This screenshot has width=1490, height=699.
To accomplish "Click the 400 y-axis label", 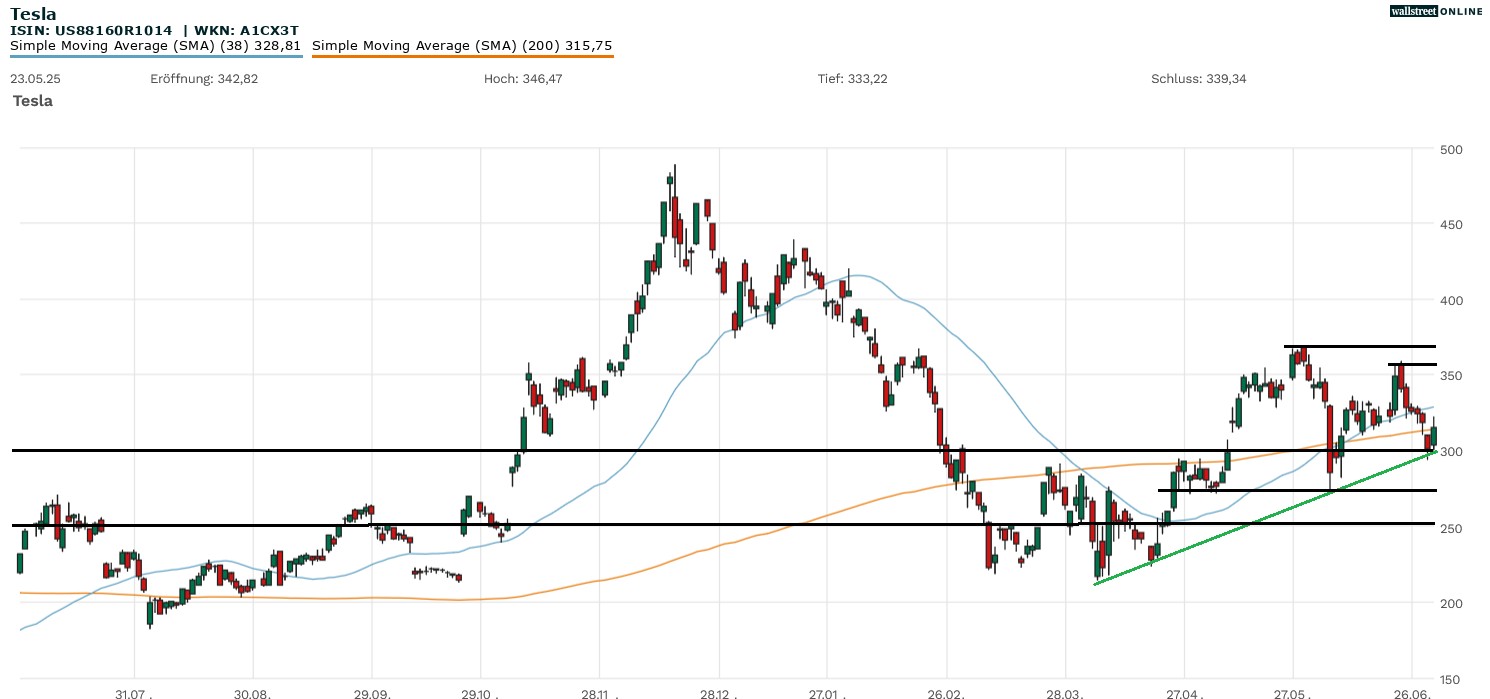I will 1451,301.
